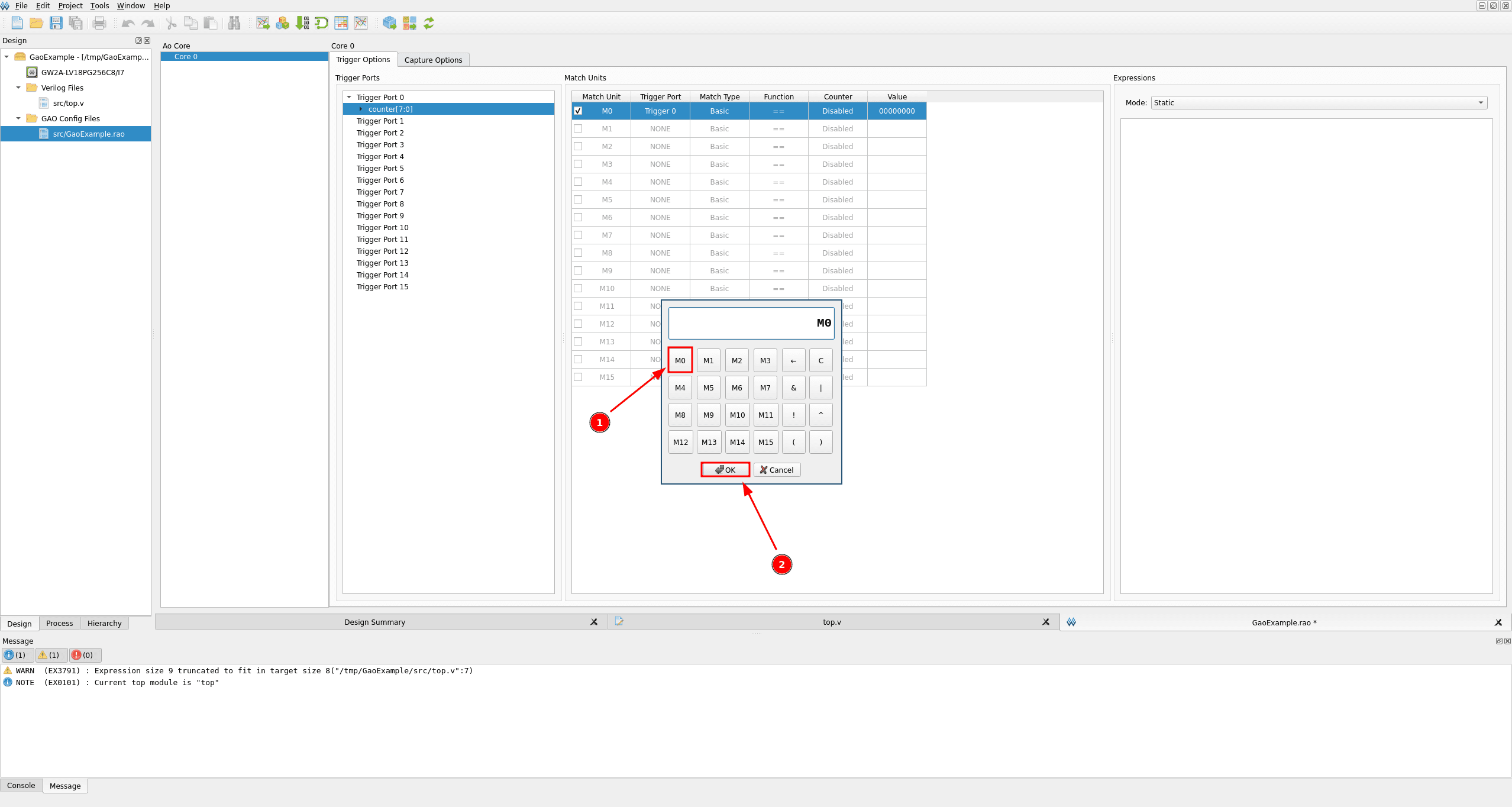This screenshot has height=807, width=1512.
Task: Click the four colored tiles place-and-route icon
Action: [409, 23]
